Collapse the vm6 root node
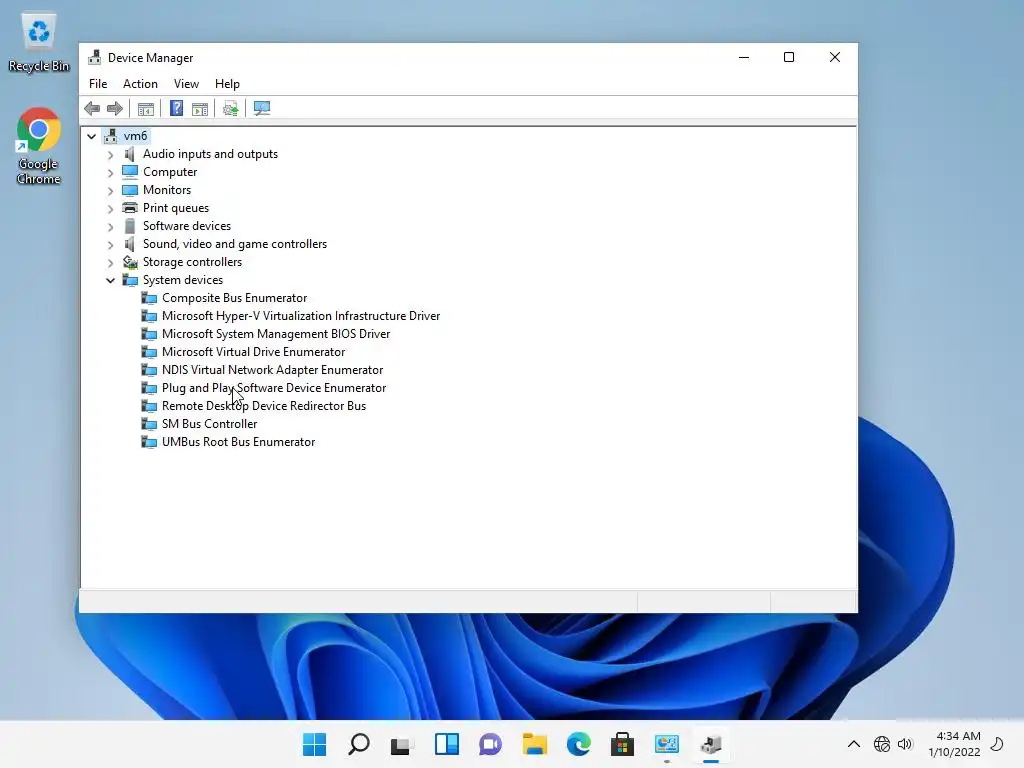Viewport: 1024px width, 768px height. [x=91, y=136]
